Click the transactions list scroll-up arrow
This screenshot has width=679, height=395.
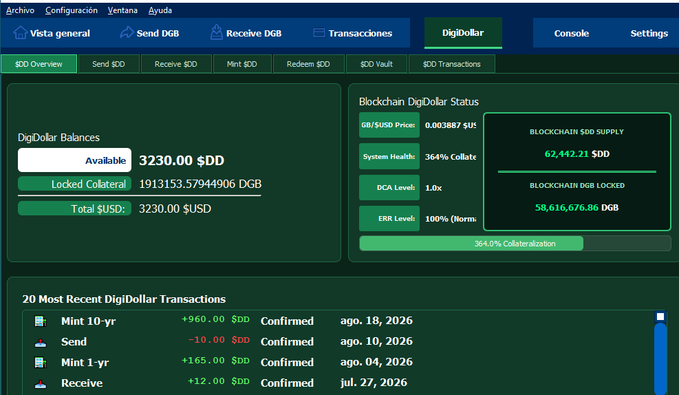click(x=660, y=317)
